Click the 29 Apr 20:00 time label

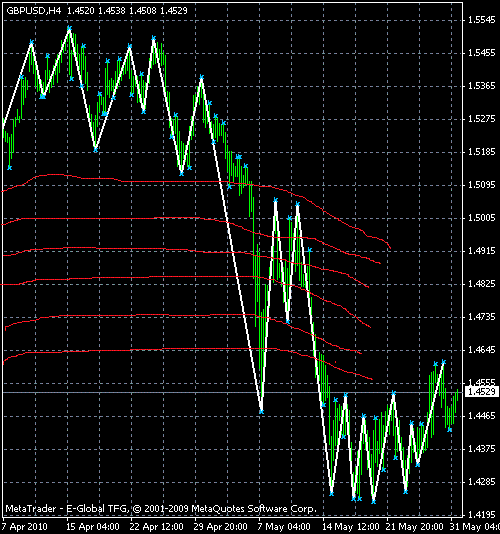coord(221,527)
